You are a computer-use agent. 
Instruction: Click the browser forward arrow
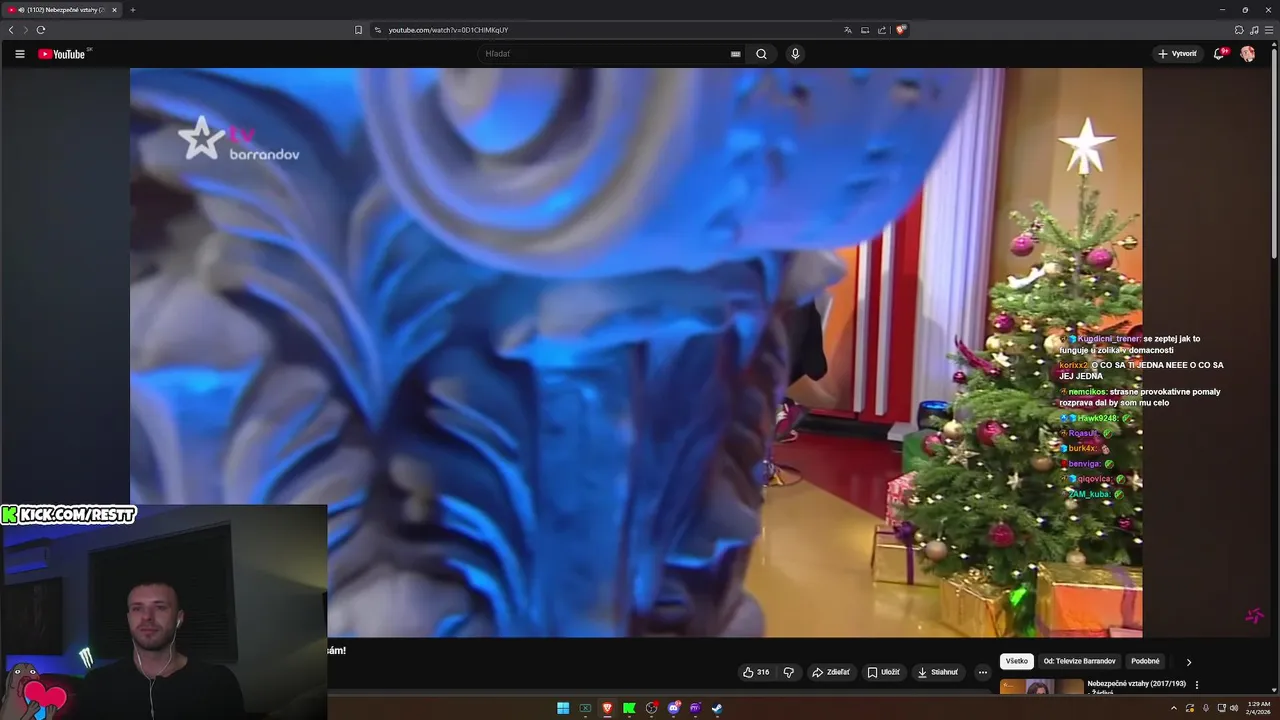point(26,30)
